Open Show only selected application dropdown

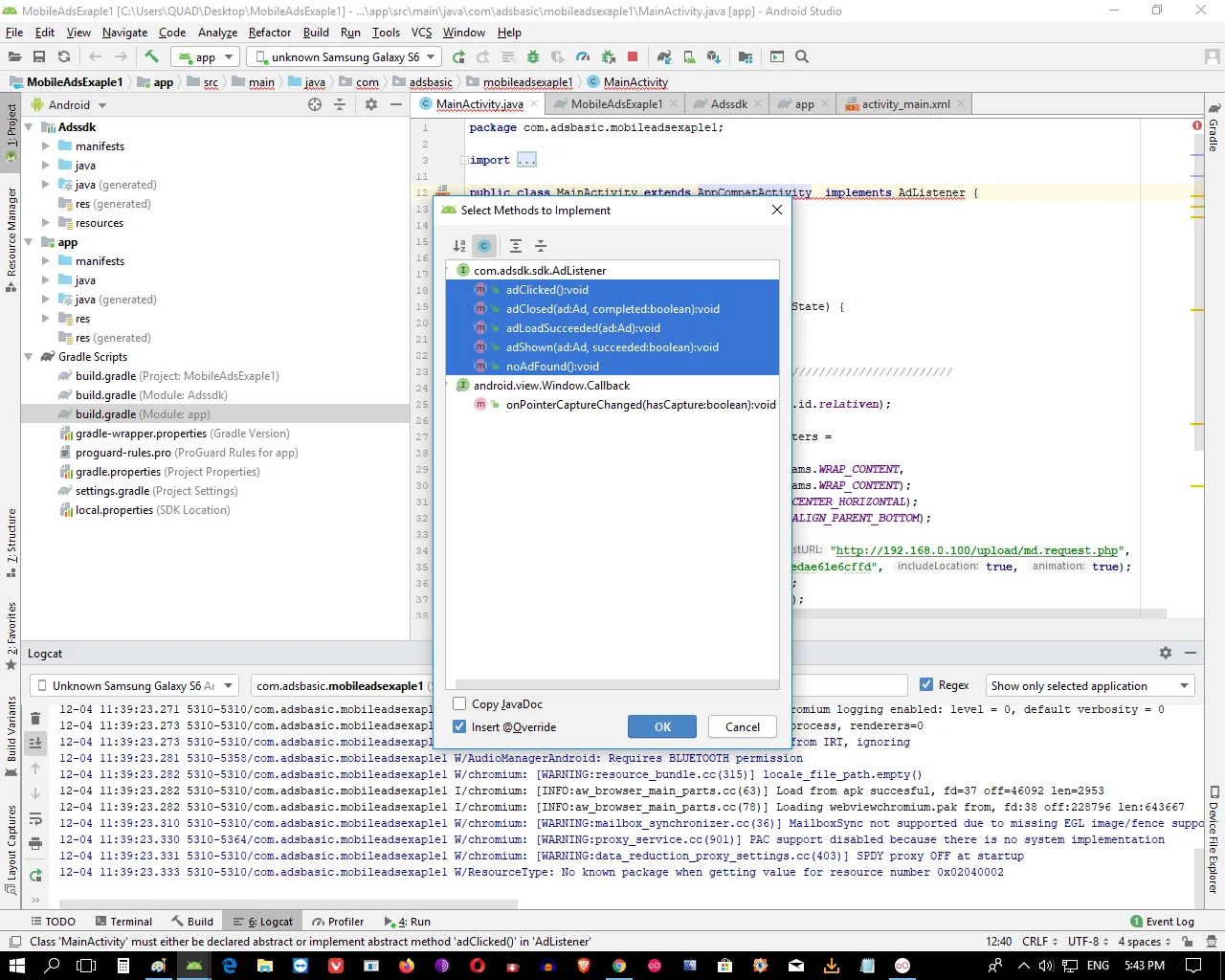point(1090,686)
